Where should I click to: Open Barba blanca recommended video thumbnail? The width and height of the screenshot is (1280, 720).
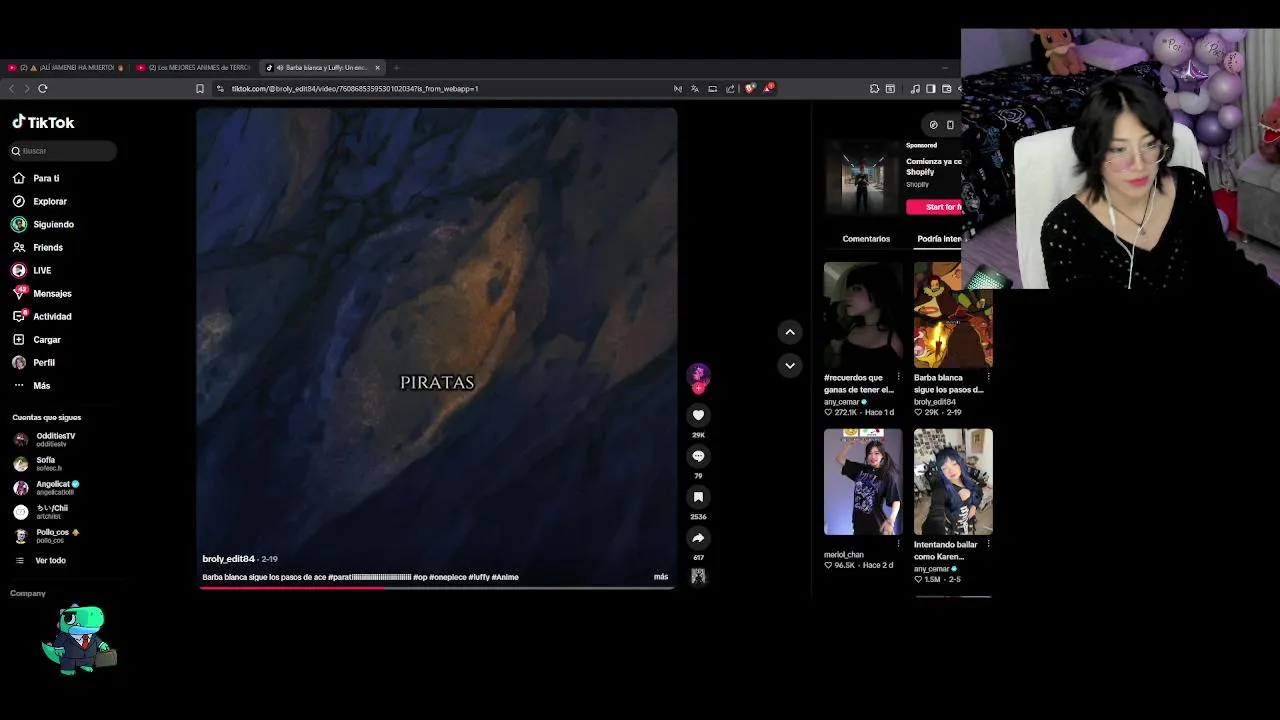tap(953, 315)
